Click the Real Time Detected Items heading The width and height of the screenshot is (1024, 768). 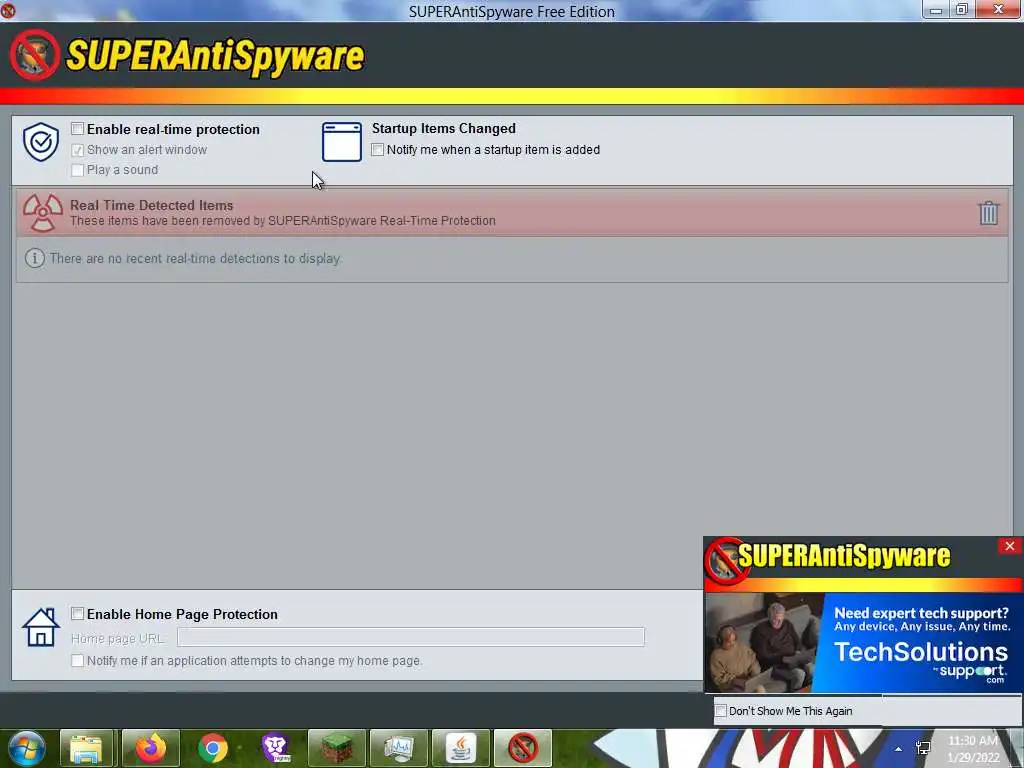(x=152, y=205)
